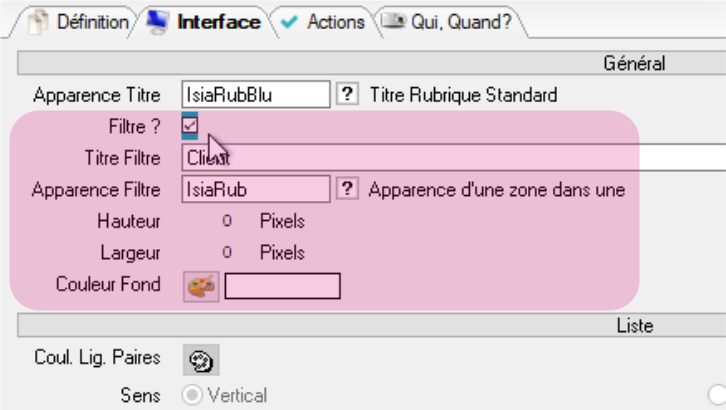Switch to the Définition tab

point(80,21)
